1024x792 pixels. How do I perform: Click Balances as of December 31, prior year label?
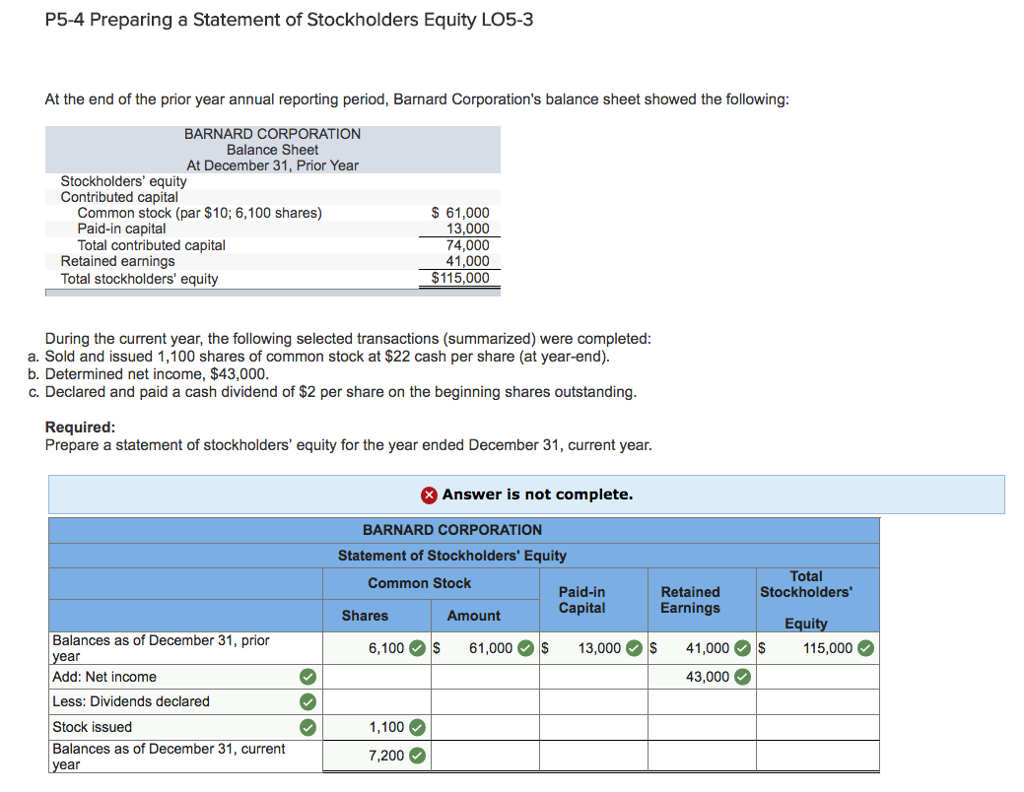(161, 648)
